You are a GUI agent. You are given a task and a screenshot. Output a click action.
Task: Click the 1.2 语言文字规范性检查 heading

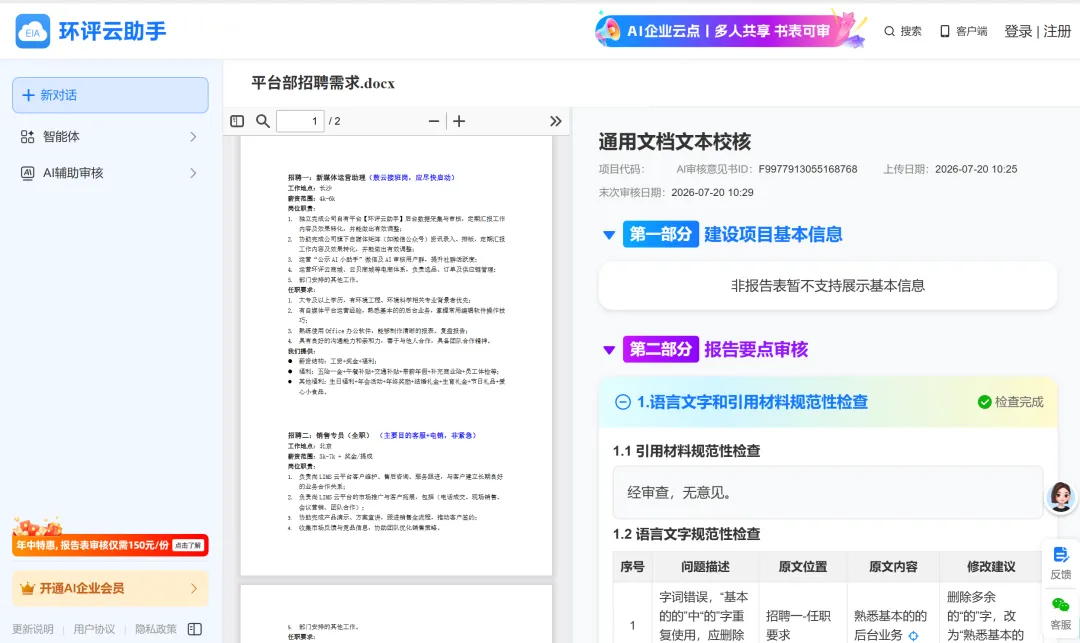686,534
